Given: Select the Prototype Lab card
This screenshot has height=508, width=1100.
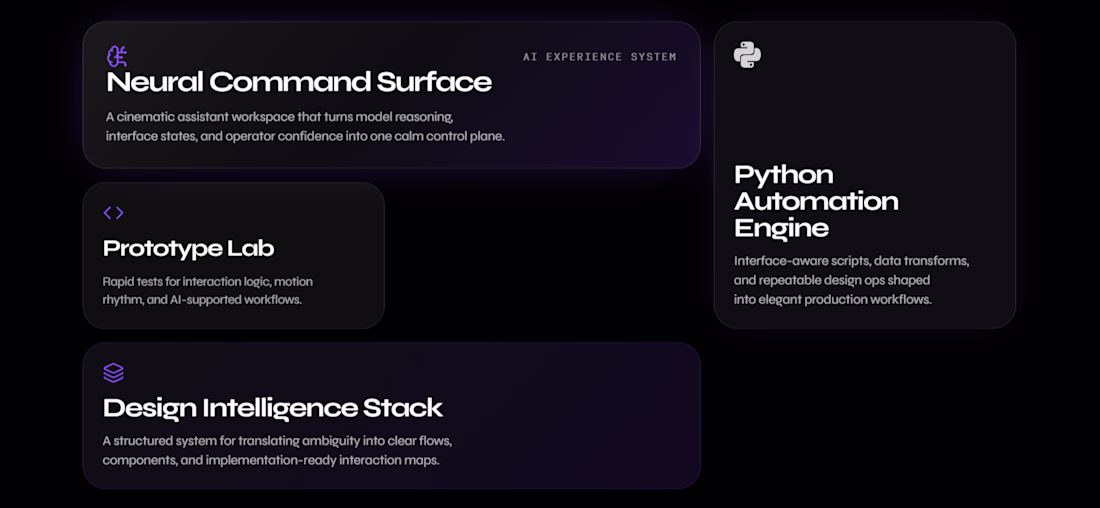Looking at the screenshot, I should (234, 255).
